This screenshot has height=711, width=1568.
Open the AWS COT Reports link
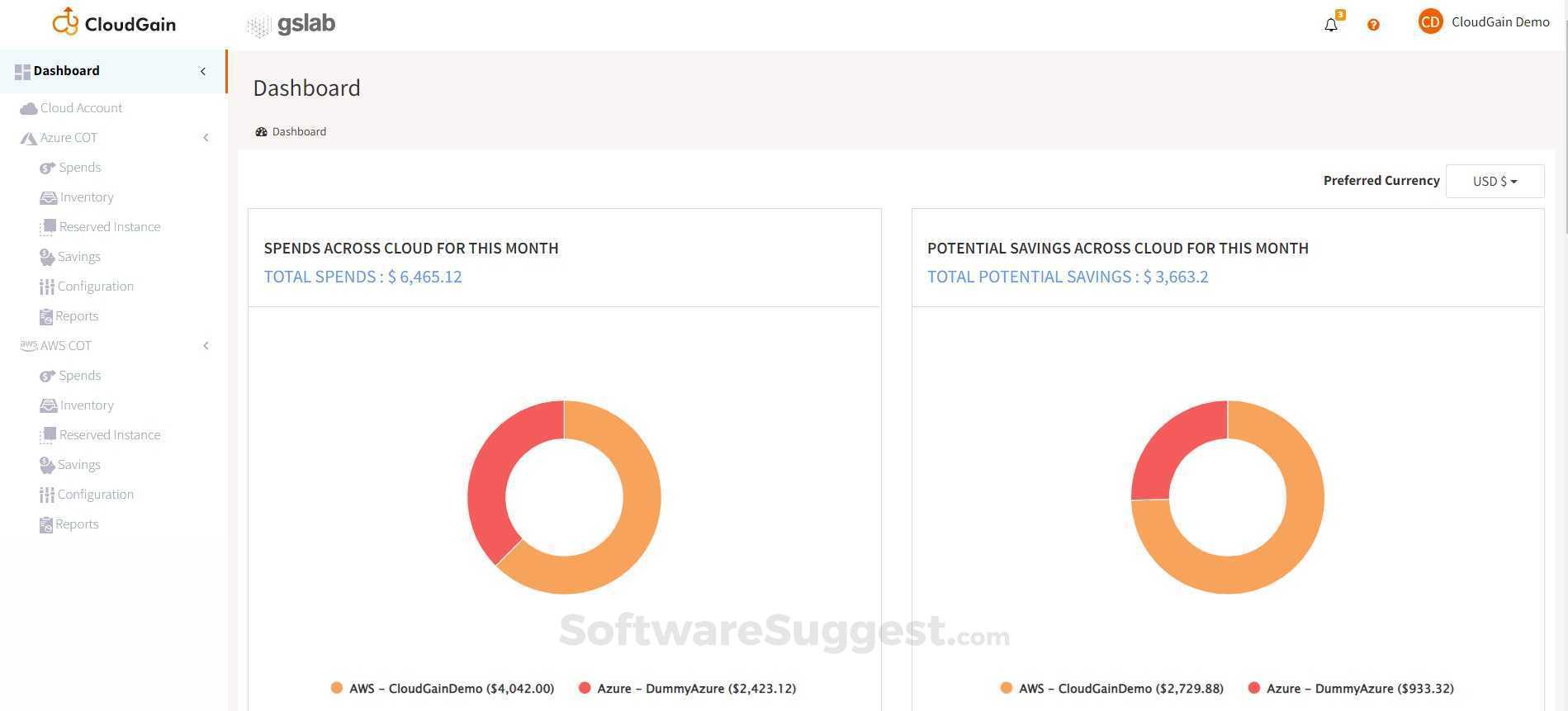[x=77, y=524]
